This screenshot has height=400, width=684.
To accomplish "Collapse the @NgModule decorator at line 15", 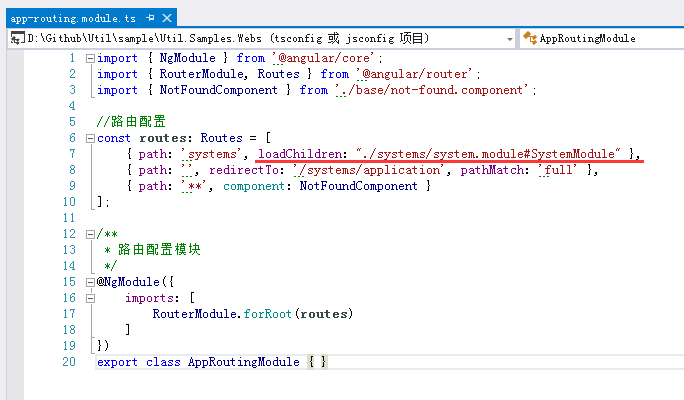I will coord(90,282).
